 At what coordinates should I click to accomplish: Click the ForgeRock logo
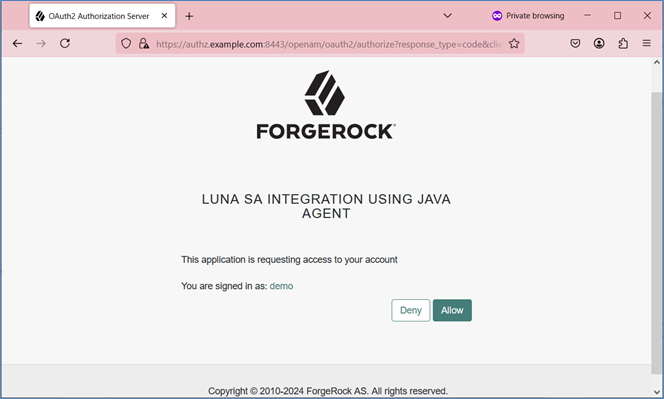click(326, 105)
